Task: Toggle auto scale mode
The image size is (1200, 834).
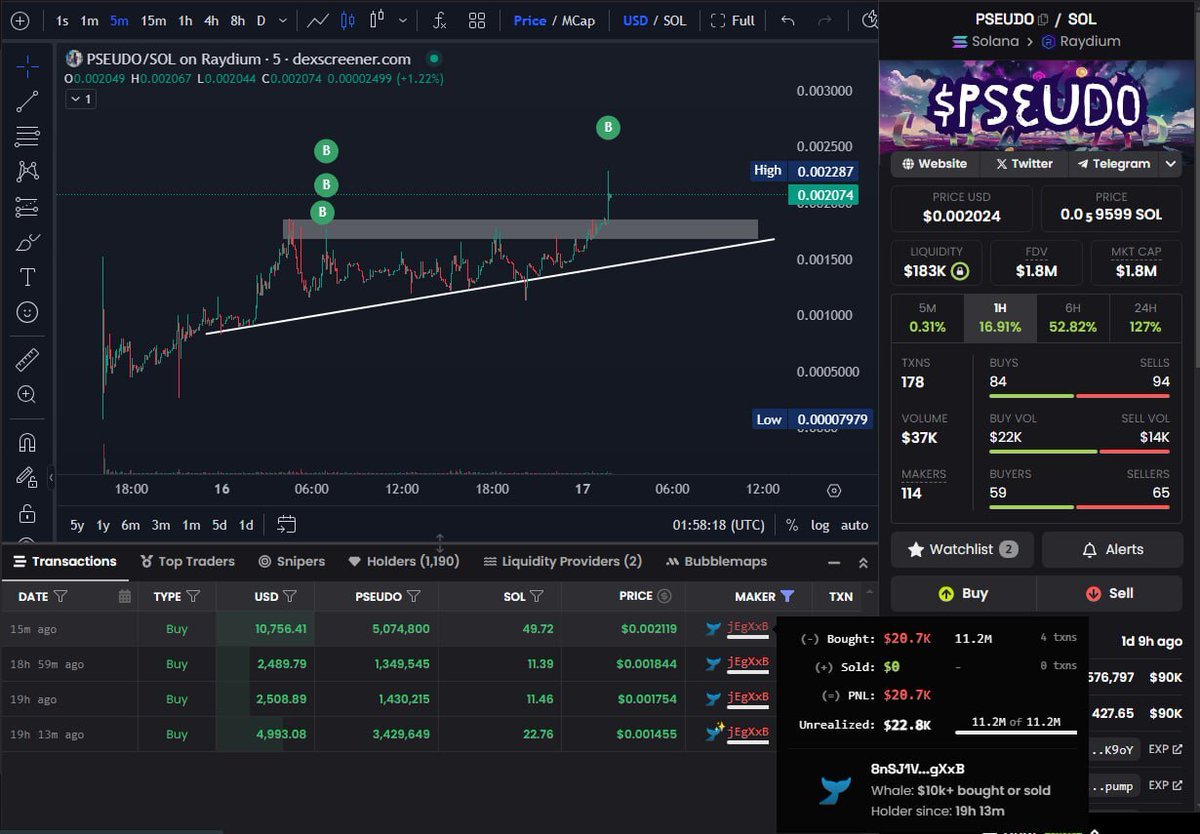Action: tap(854, 524)
